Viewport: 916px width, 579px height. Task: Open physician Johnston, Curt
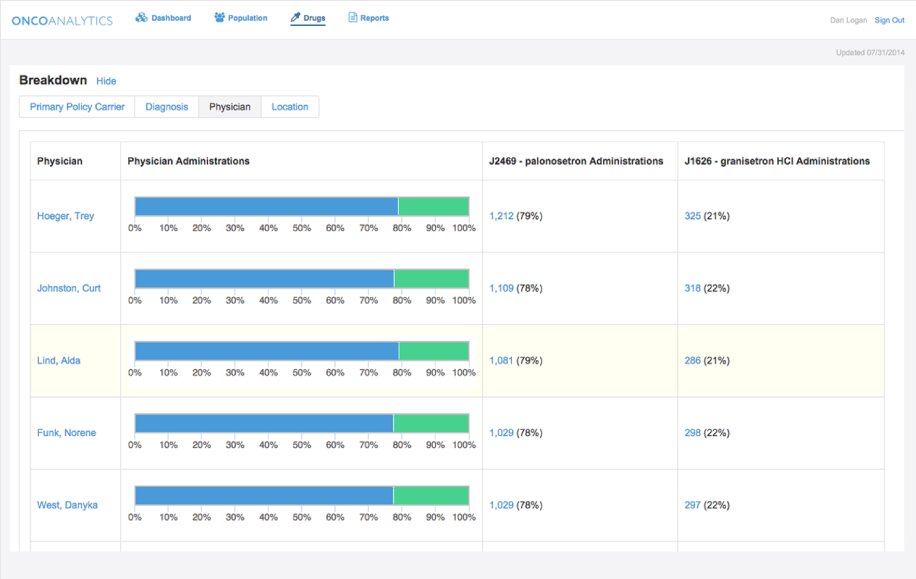(68, 288)
